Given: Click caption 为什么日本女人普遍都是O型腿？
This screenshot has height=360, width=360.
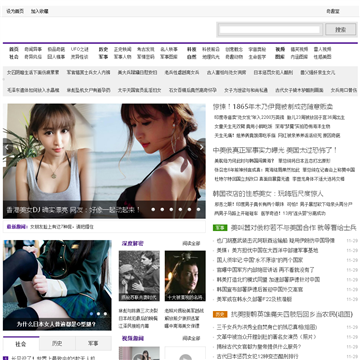Looking at the screenshot, I should [x=56, y=324].
